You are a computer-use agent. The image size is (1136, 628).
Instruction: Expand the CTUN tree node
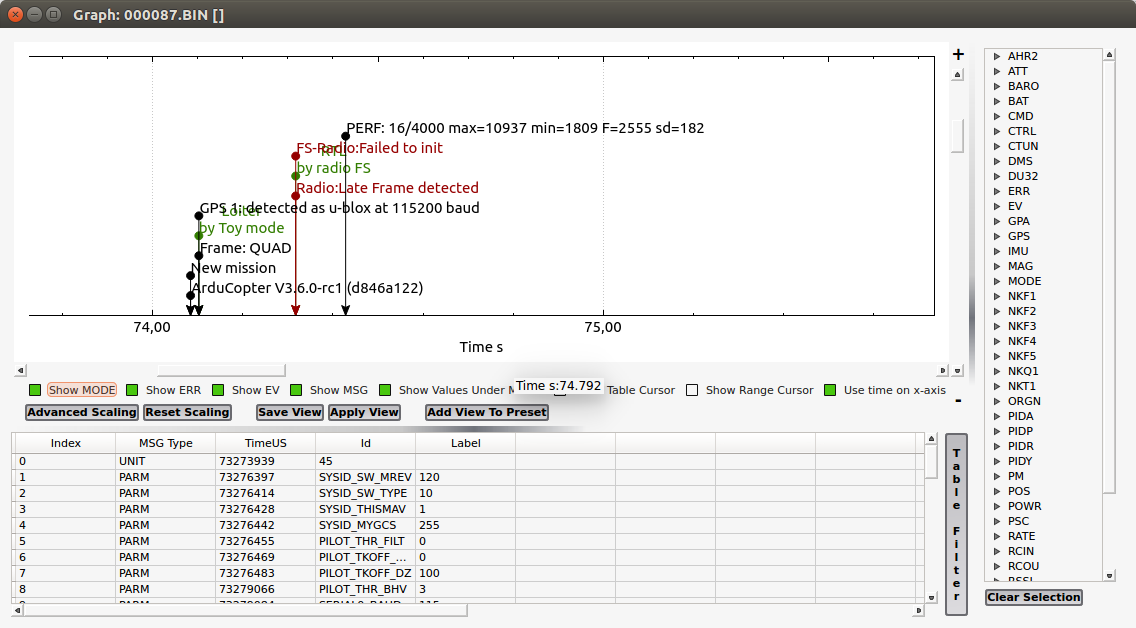[x=997, y=146]
